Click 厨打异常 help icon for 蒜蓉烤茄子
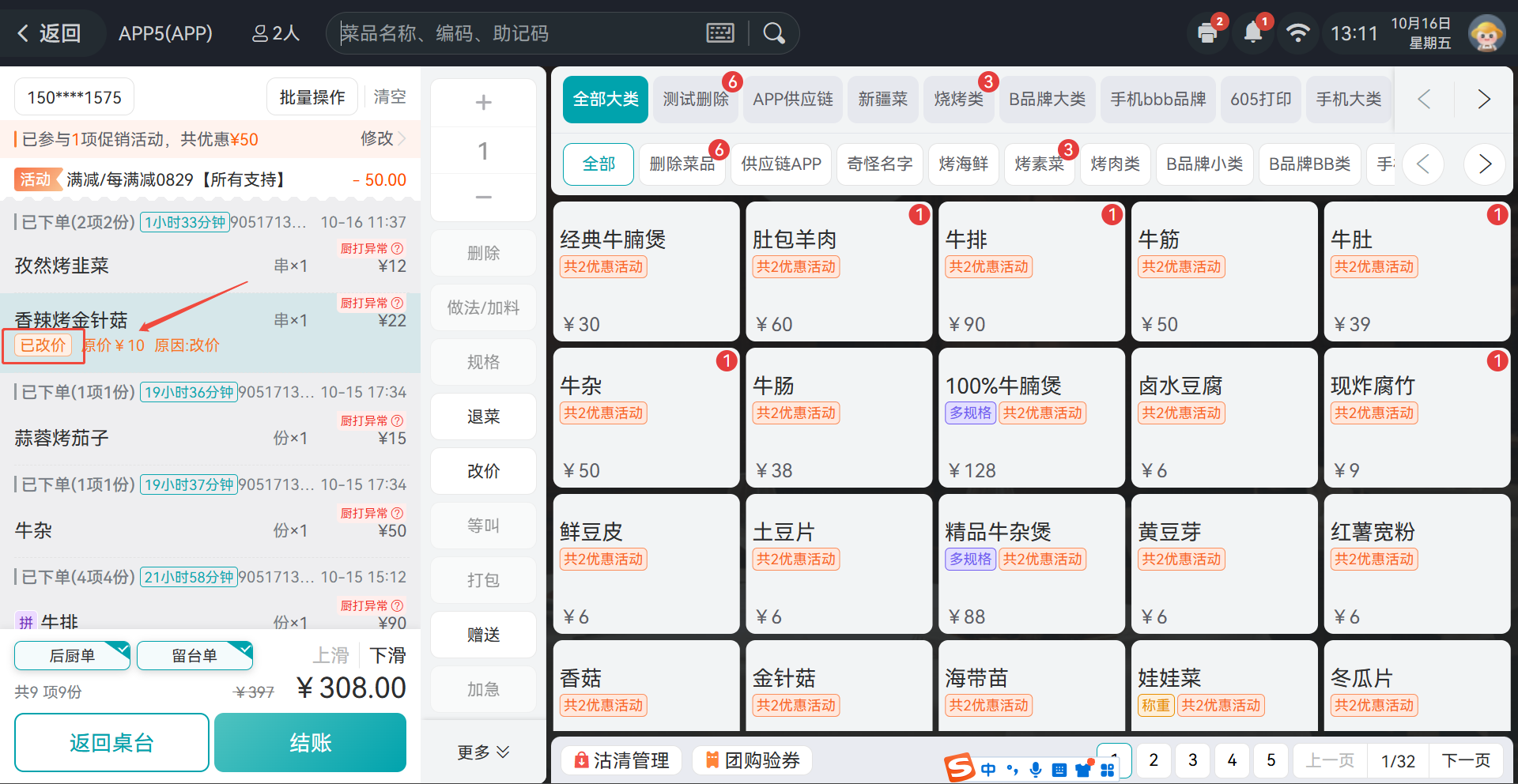The height and width of the screenshot is (784, 1518). pos(398,420)
